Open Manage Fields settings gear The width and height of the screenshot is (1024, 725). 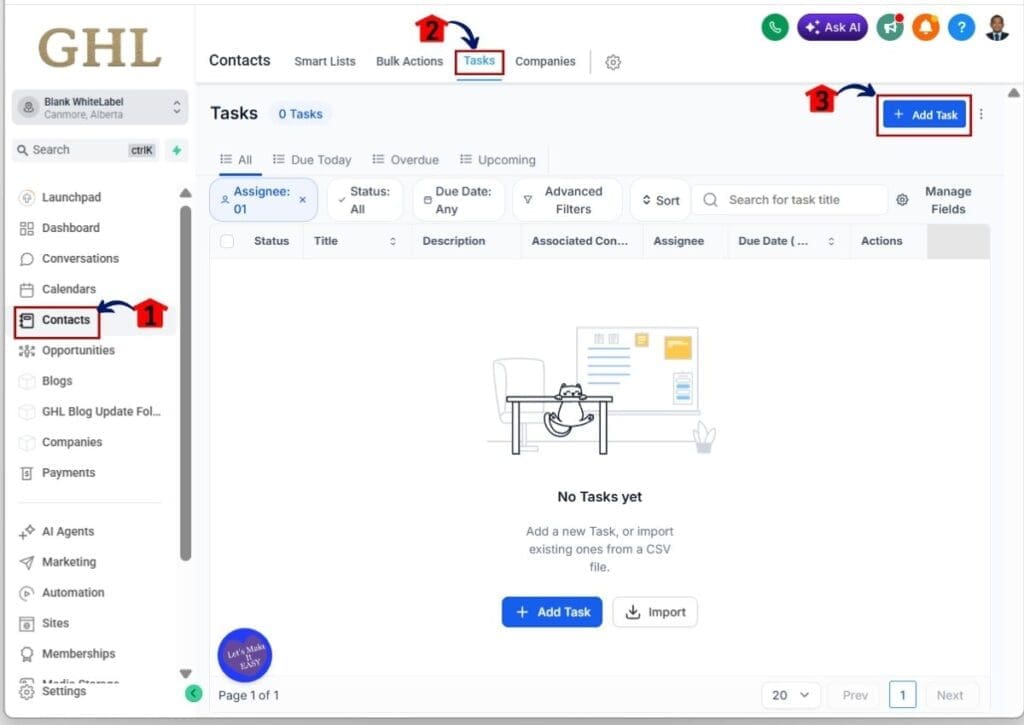click(x=902, y=200)
